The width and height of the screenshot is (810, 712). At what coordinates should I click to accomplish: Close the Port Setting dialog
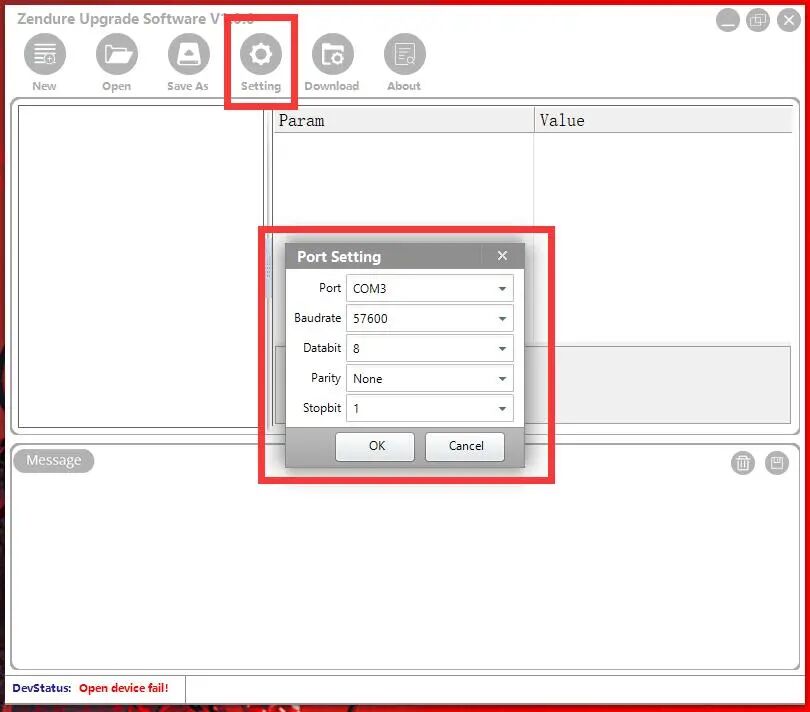pyautogui.click(x=502, y=255)
